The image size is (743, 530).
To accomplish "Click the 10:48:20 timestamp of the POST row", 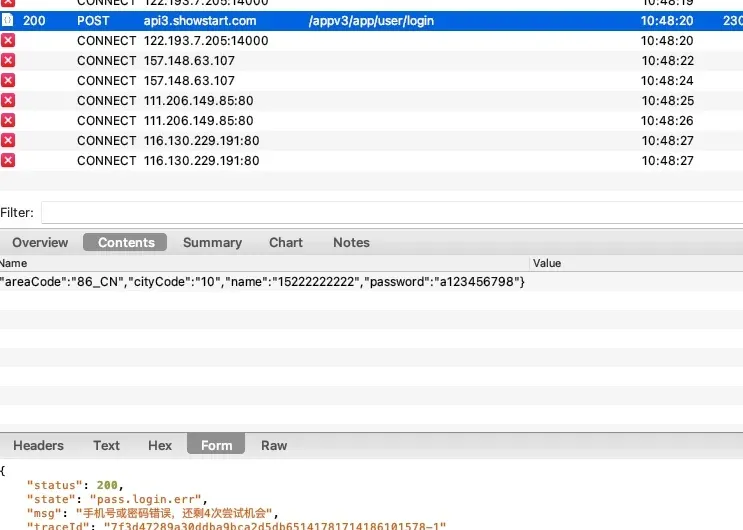I will pyautogui.click(x=667, y=20).
